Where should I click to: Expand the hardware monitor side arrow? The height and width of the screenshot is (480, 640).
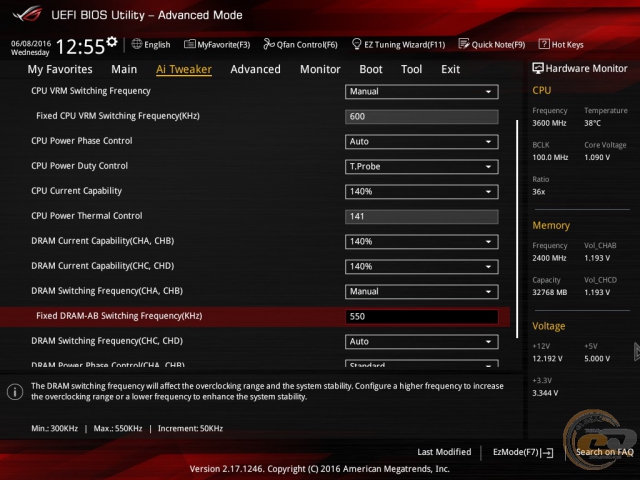(x=636, y=352)
